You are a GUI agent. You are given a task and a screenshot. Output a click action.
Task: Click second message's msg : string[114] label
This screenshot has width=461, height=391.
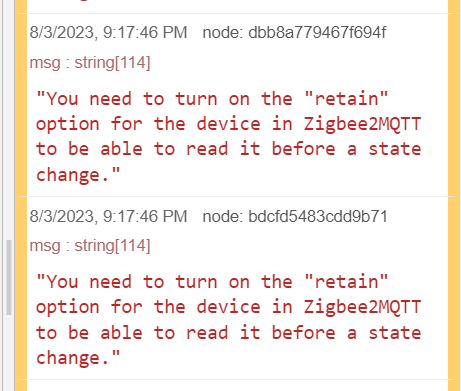(x=90, y=246)
